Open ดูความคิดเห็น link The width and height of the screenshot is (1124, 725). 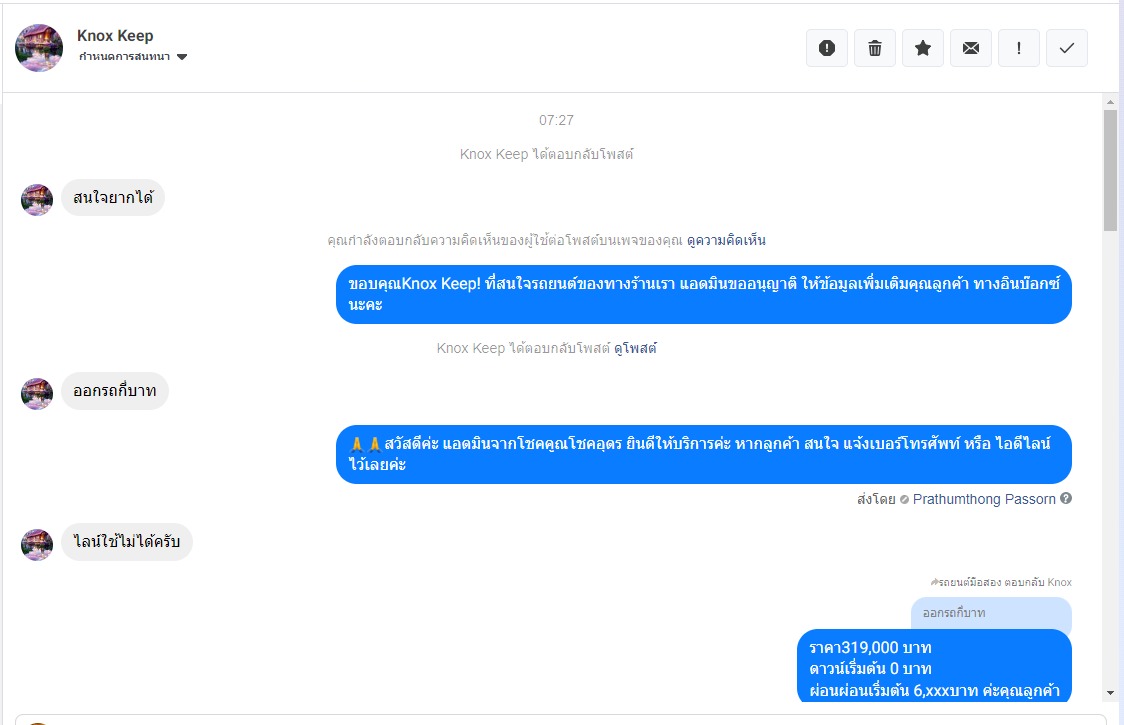click(725, 240)
